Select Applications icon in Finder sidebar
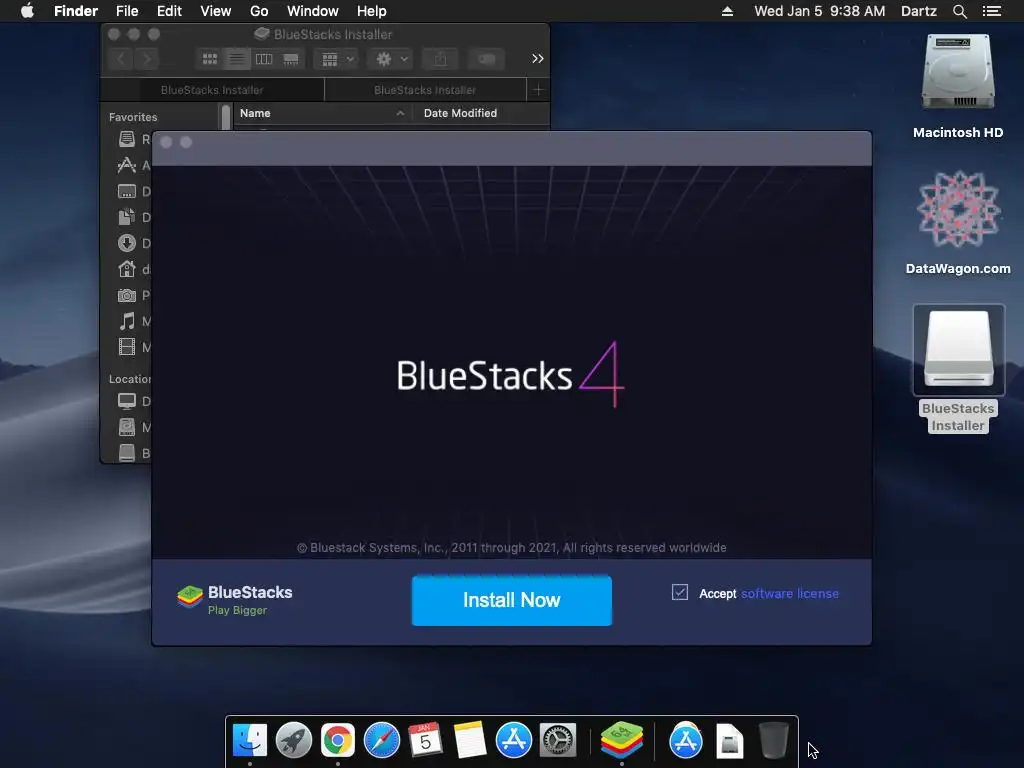The height and width of the screenshot is (768, 1024). pos(127,165)
